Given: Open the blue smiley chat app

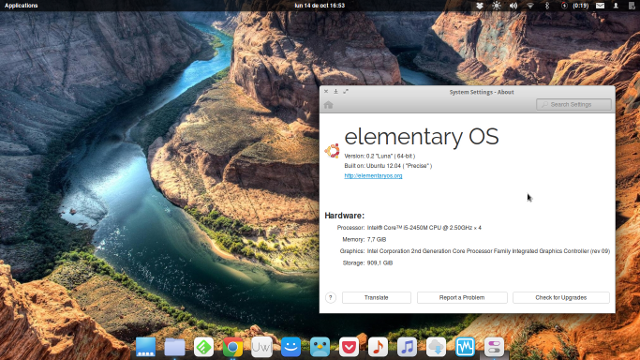Looking at the screenshot, I should click(x=291, y=347).
